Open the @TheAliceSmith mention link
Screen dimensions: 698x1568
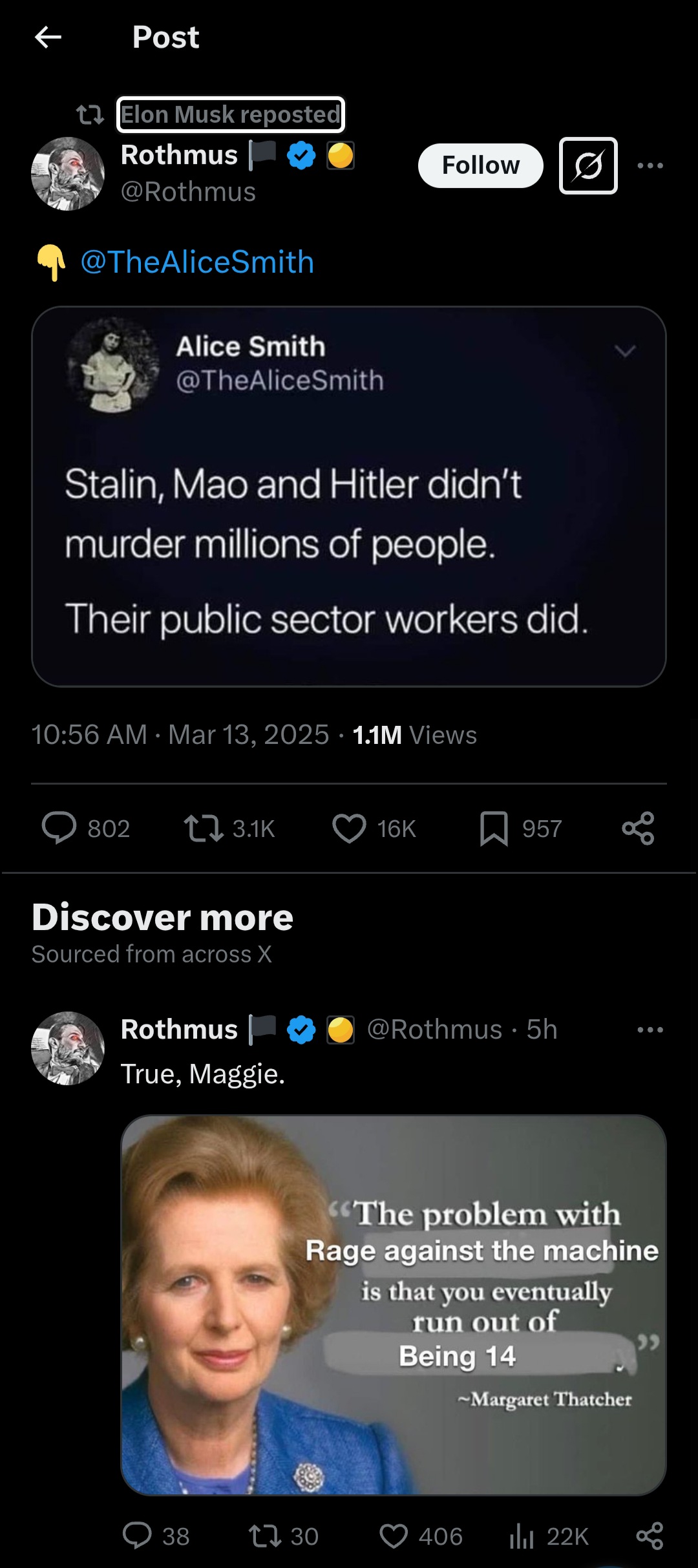(197, 262)
